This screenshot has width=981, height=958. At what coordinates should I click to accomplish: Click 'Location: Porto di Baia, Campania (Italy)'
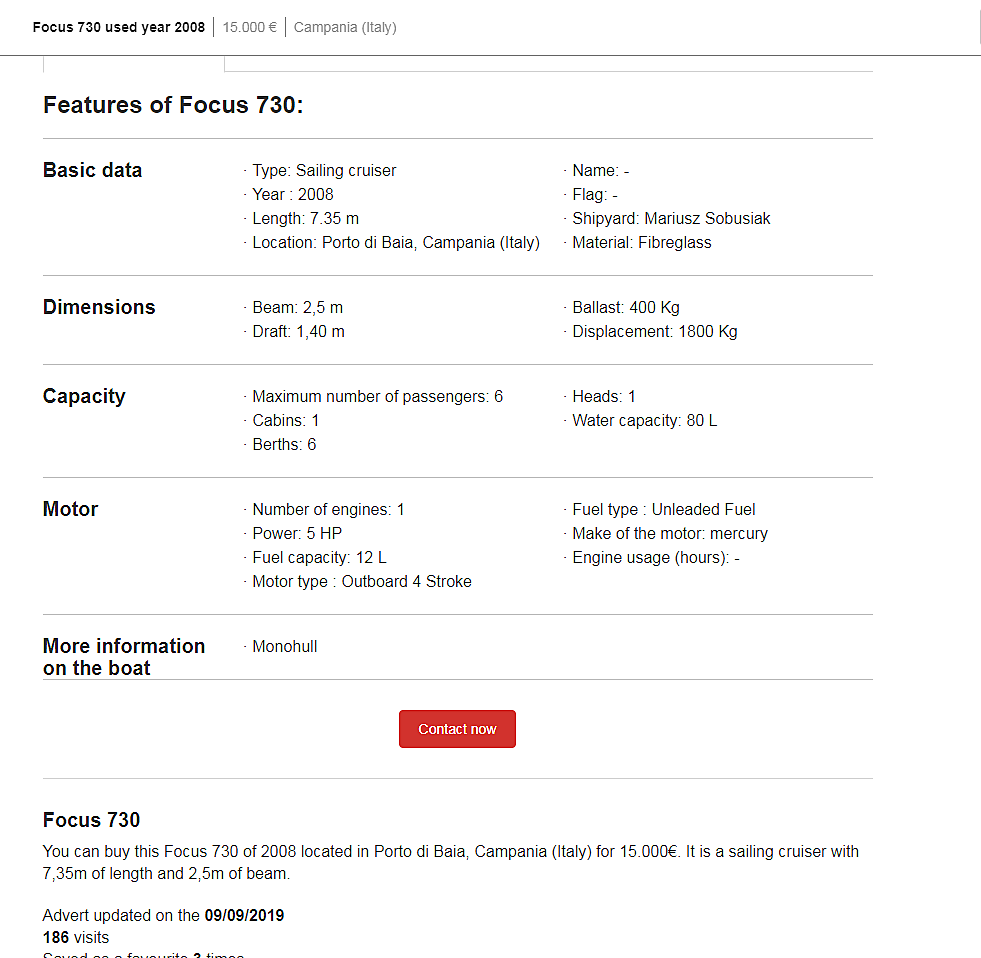click(x=396, y=243)
